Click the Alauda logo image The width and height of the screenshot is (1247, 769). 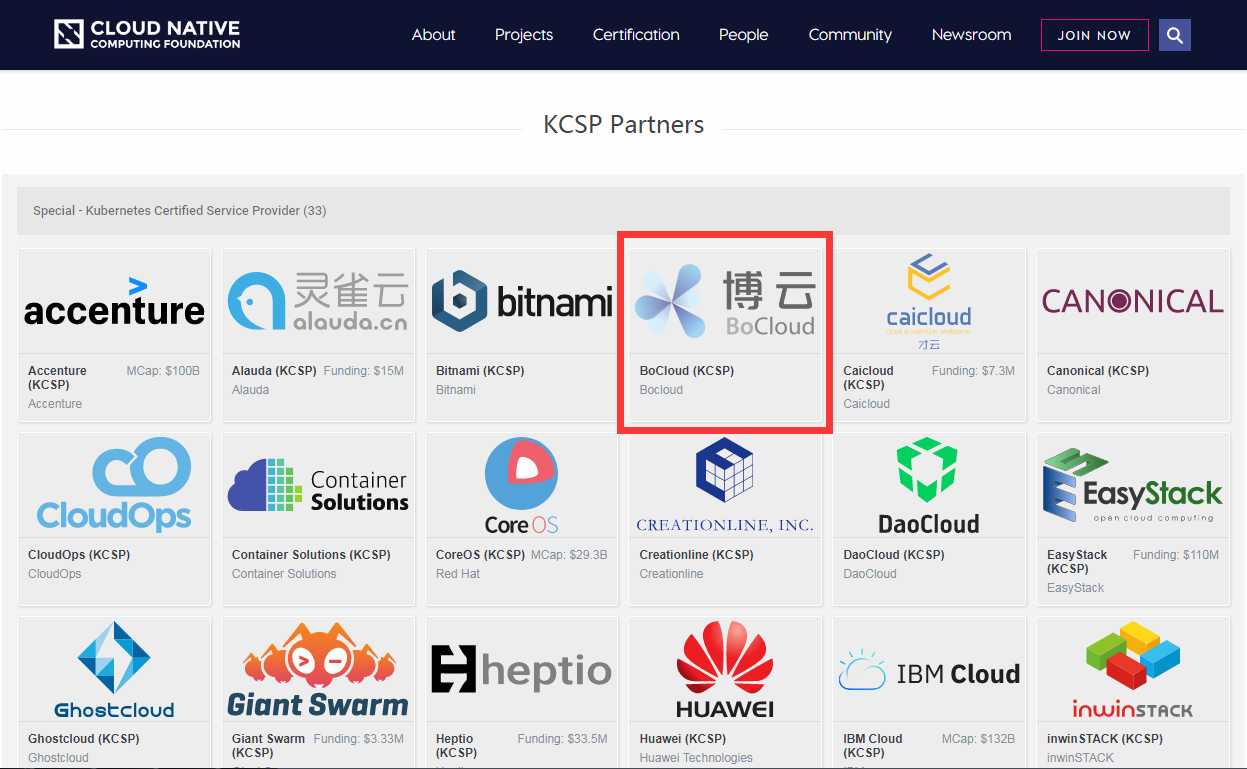318,300
